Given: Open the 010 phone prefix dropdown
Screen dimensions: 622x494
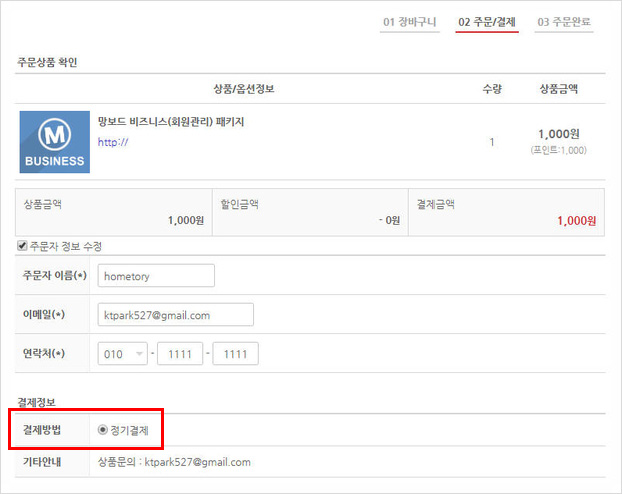Looking at the screenshot, I should (x=123, y=354).
